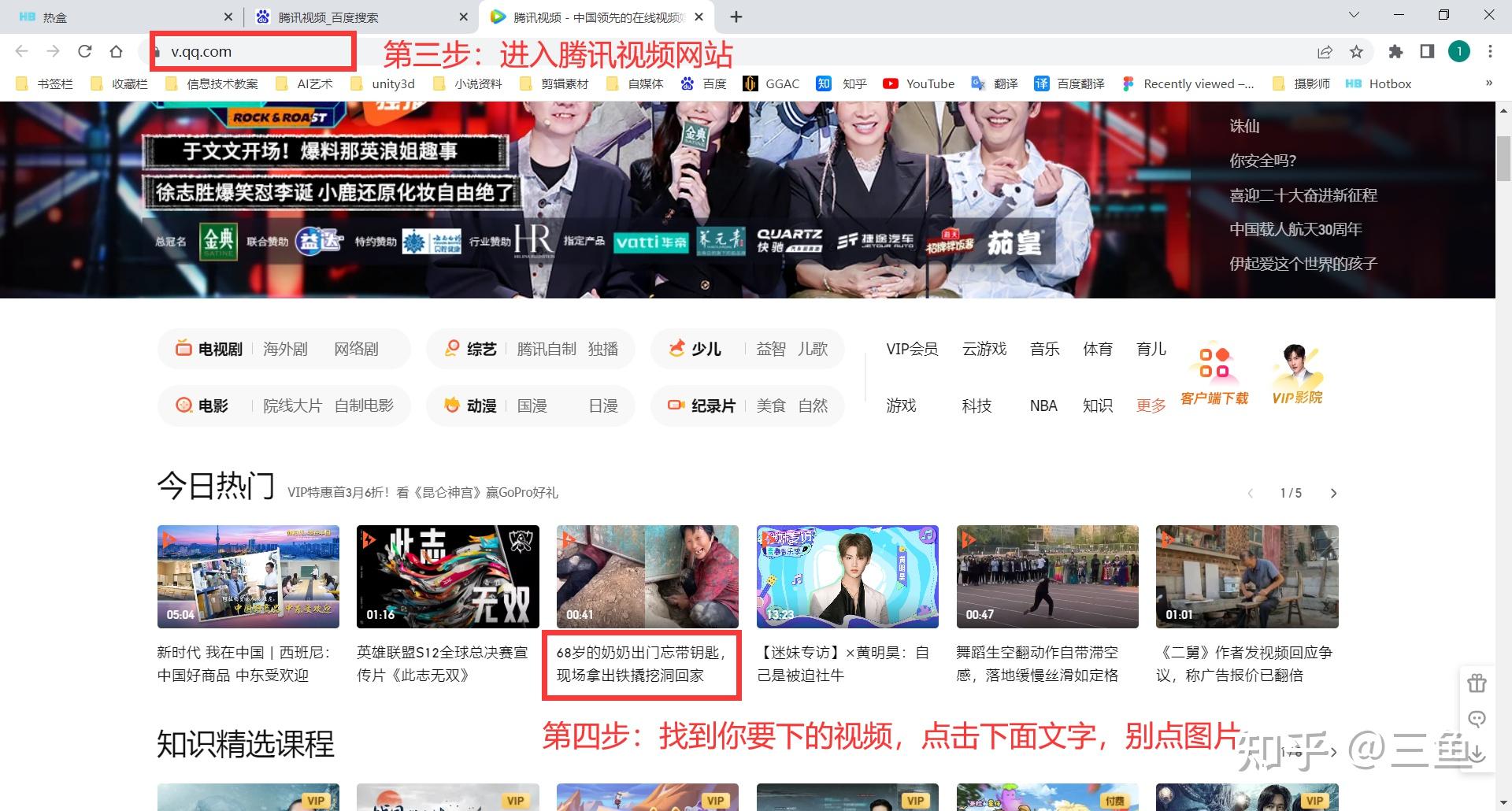Go to previous page of 今日热门
Viewport: 1512px width, 811px height.
pyautogui.click(x=1250, y=493)
